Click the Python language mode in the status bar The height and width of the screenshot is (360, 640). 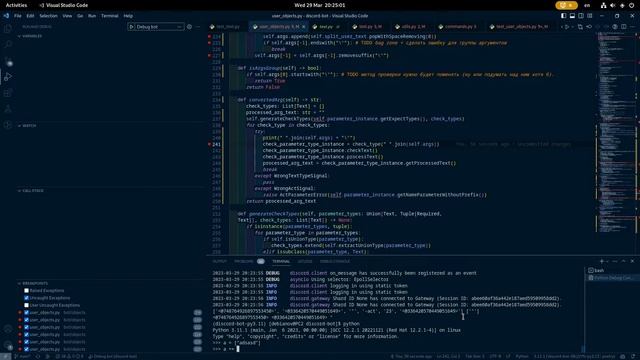pos(521,357)
